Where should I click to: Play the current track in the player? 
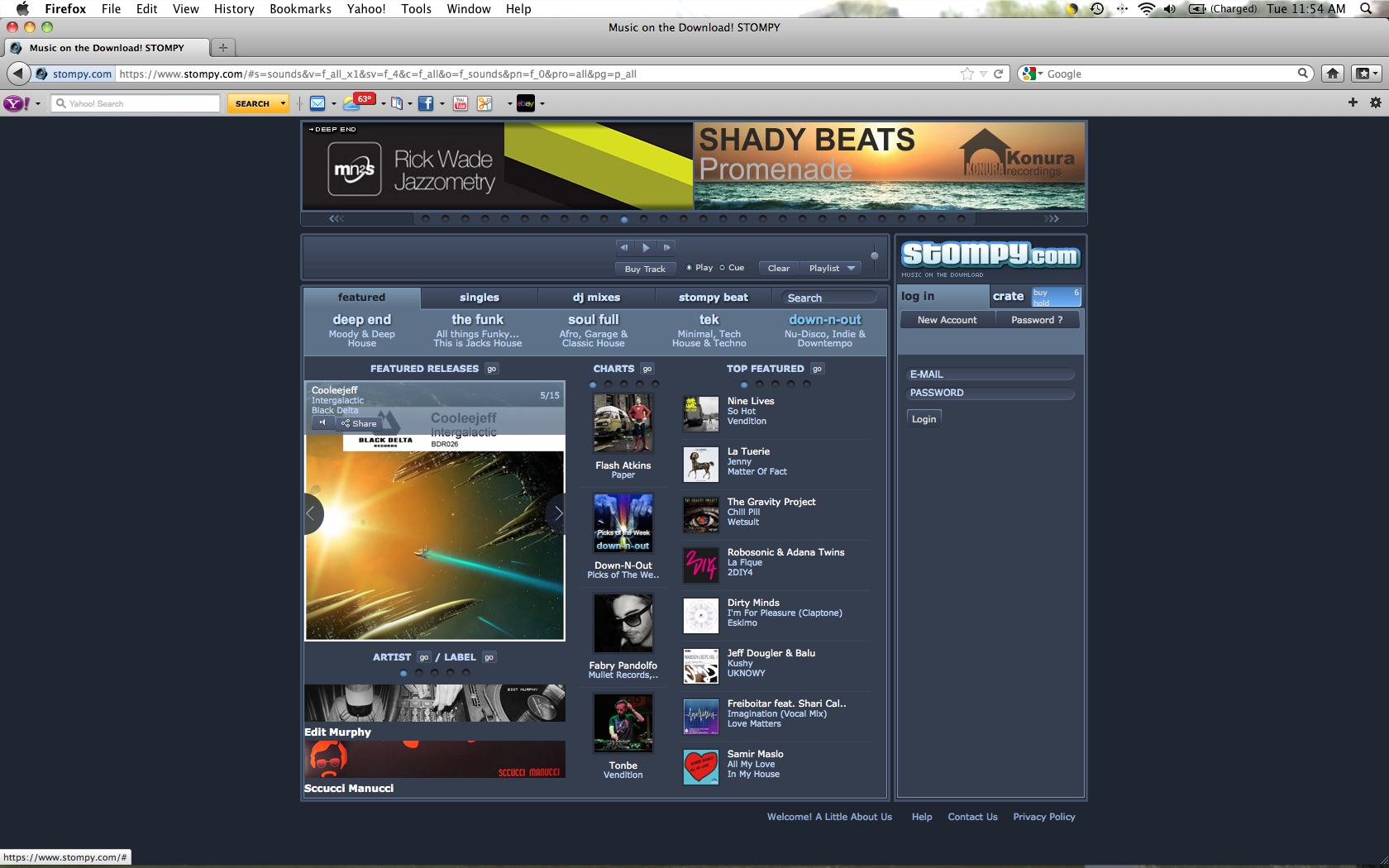coord(646,247)
